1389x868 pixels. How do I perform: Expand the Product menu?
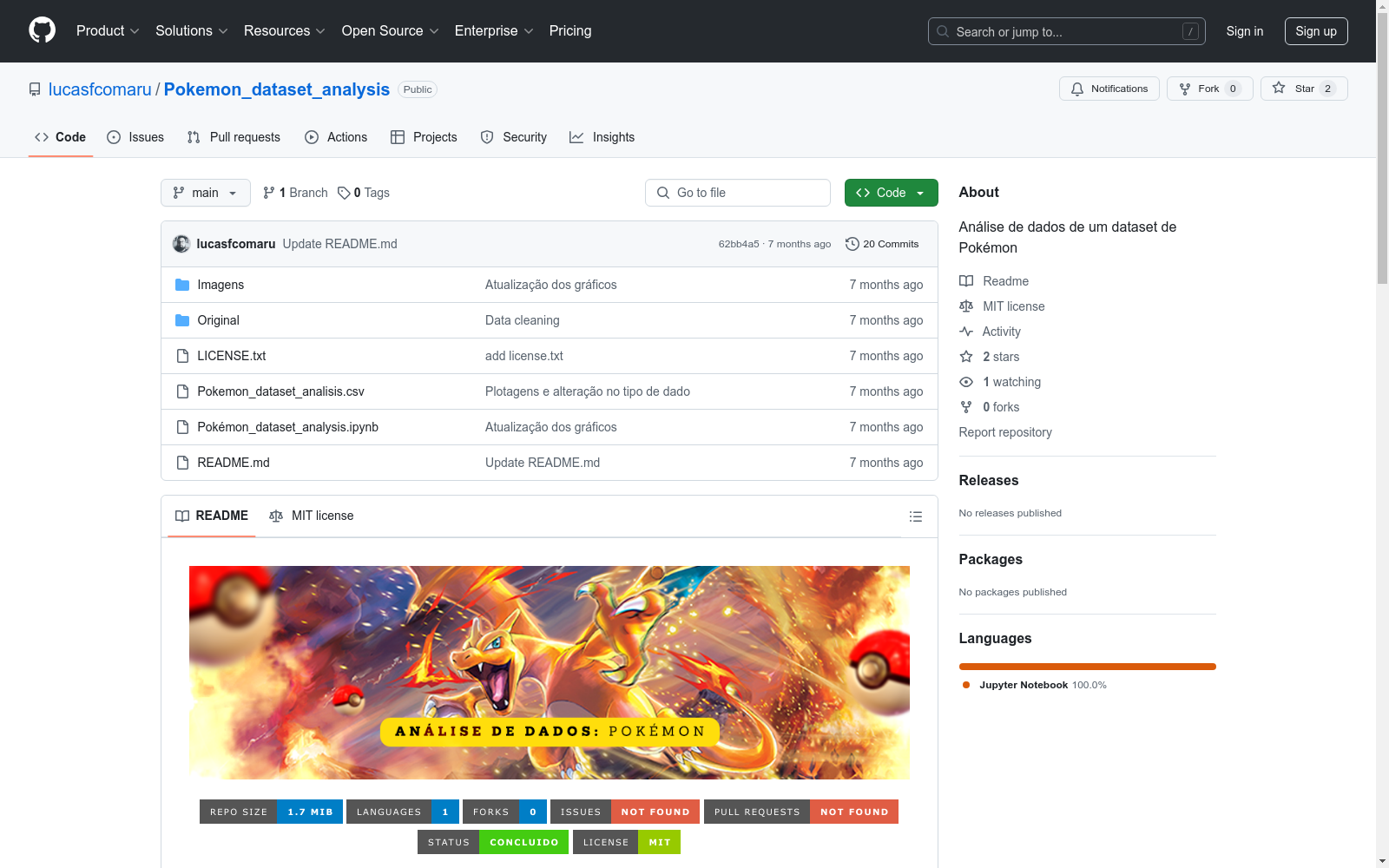[108, 30]
